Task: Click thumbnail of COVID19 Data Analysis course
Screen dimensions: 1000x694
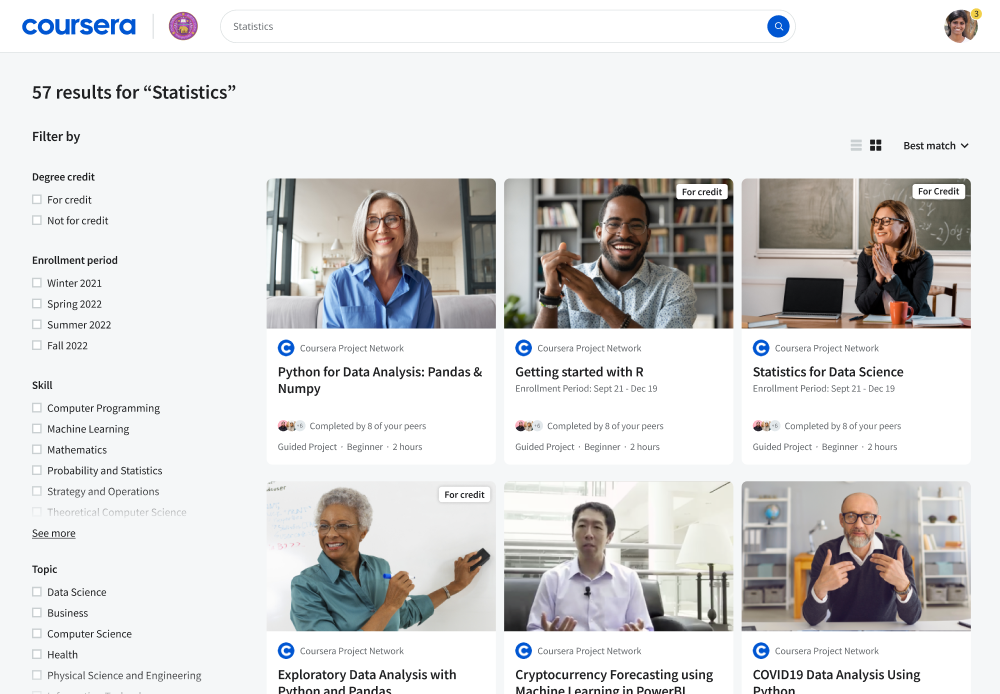Action: (x=856, y=556)
